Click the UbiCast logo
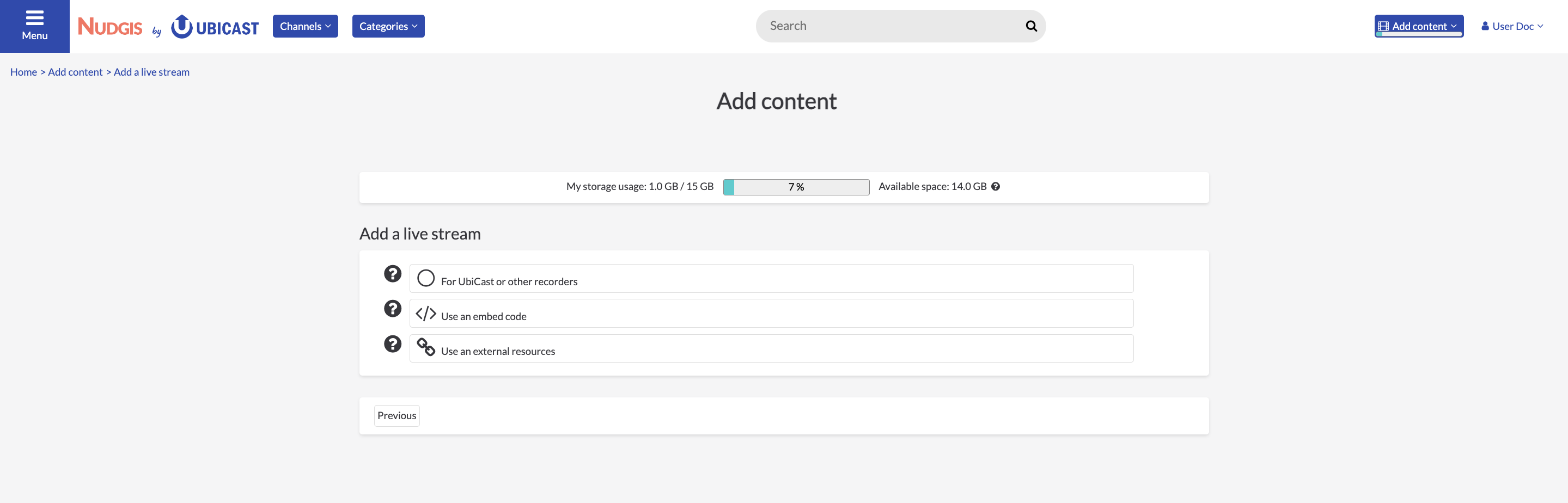1568x503 pixels. tap(215, 27)
